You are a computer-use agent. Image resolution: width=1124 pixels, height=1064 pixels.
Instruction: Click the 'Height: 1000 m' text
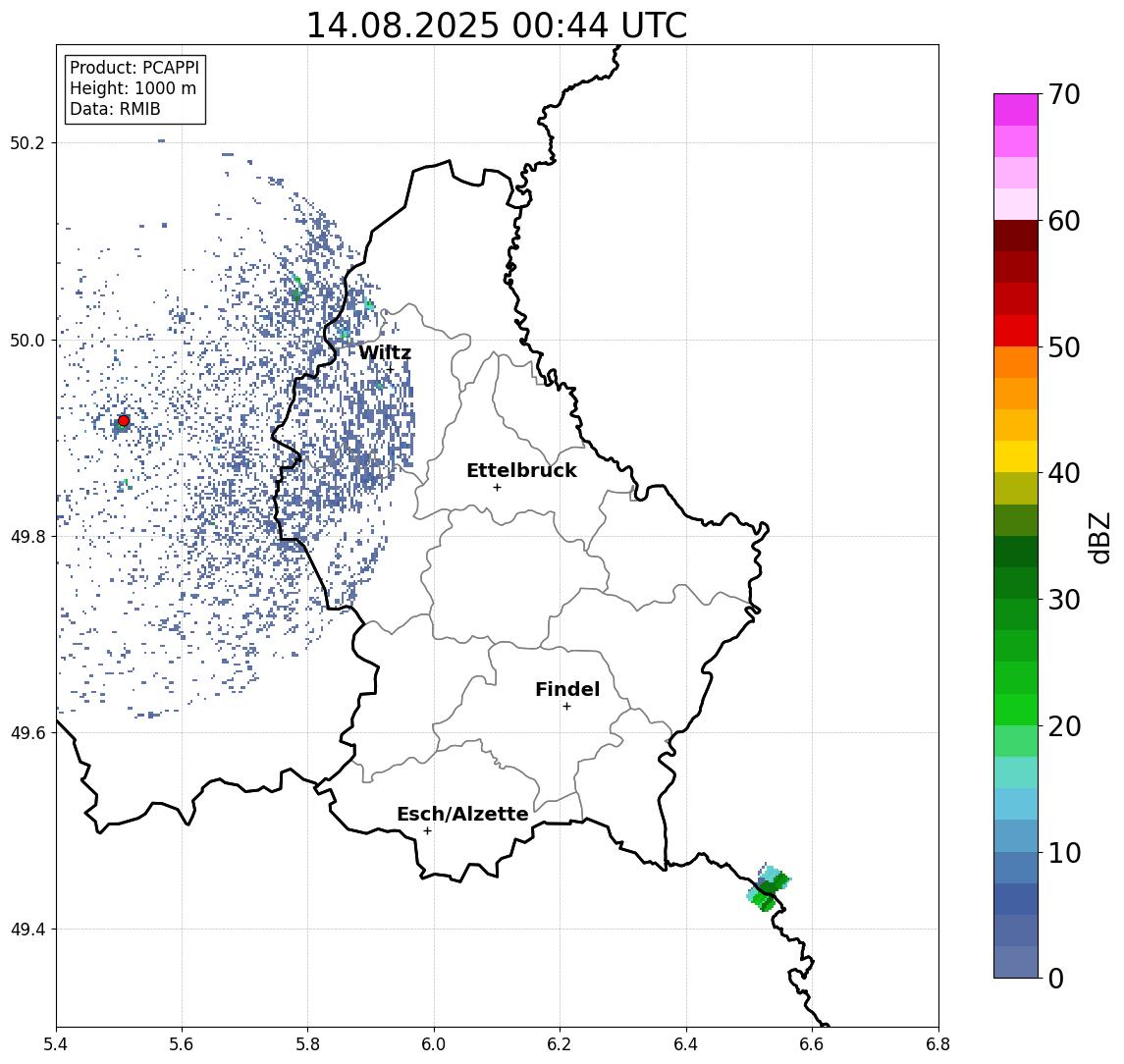click(x=133, y=88)
